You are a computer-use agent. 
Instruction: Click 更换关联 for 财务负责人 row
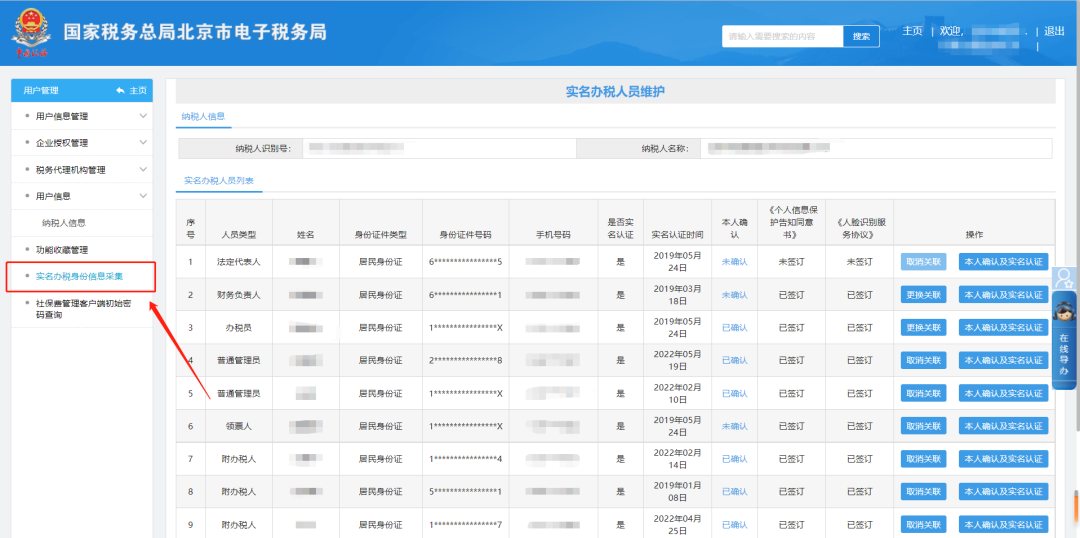(924, 295)
